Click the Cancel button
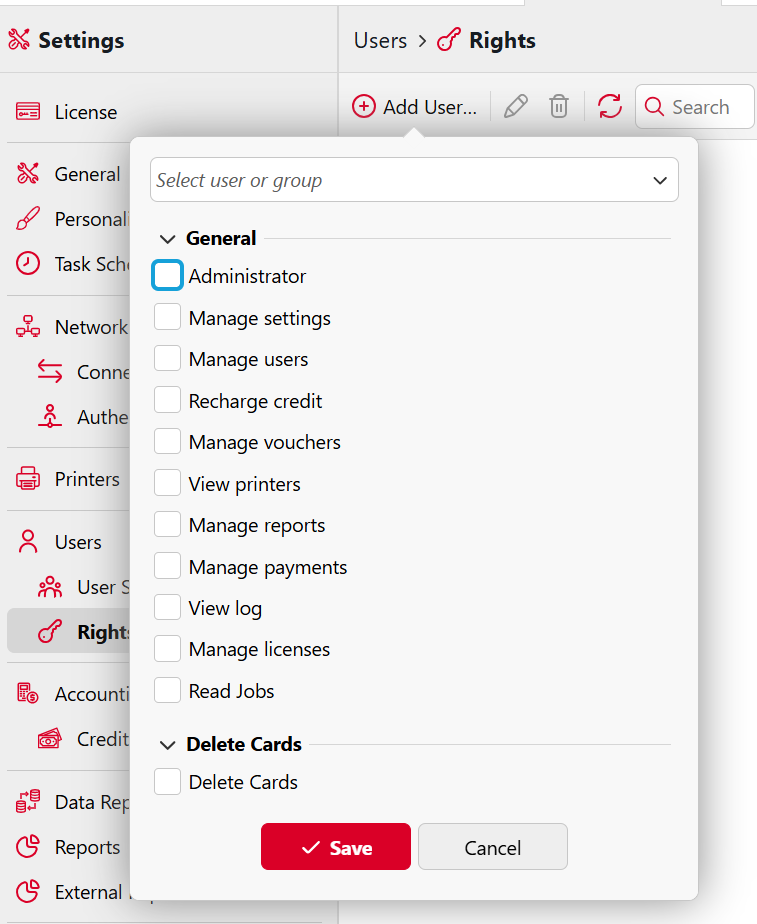757x924 pixels. [x=492, y=848]
